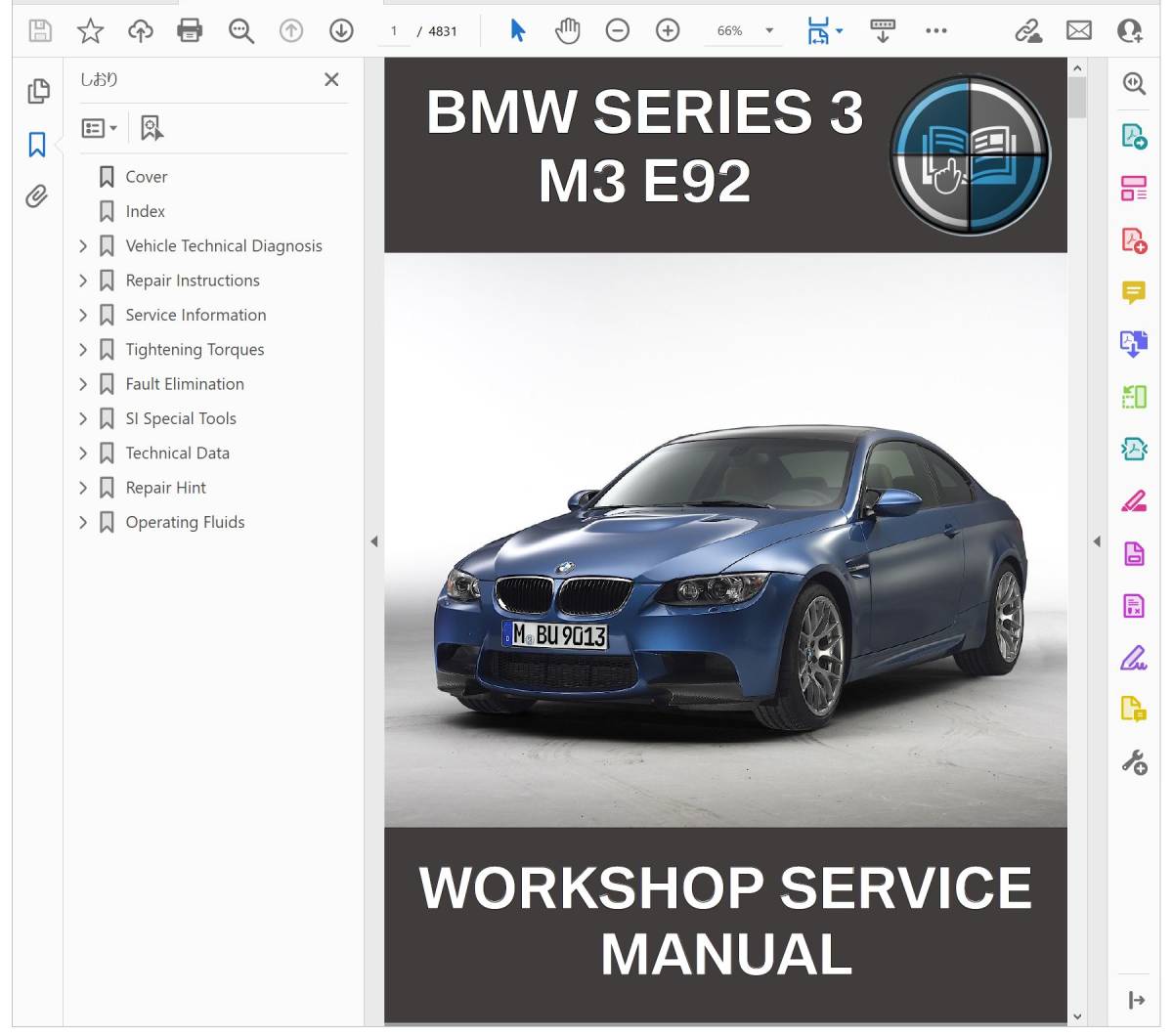The image size is (1173, 1036).
Task: Open the teal Compress PDF tool
Action: 1134,449
